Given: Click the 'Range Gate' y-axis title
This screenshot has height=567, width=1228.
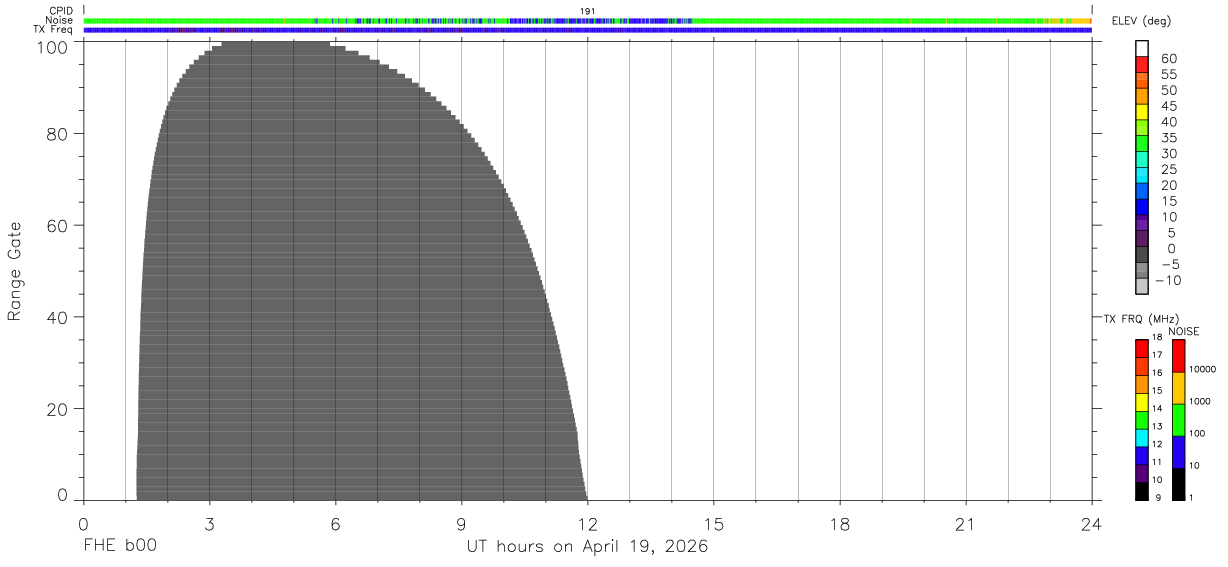Looking at the screenshot, I should [x=14, y=271].
